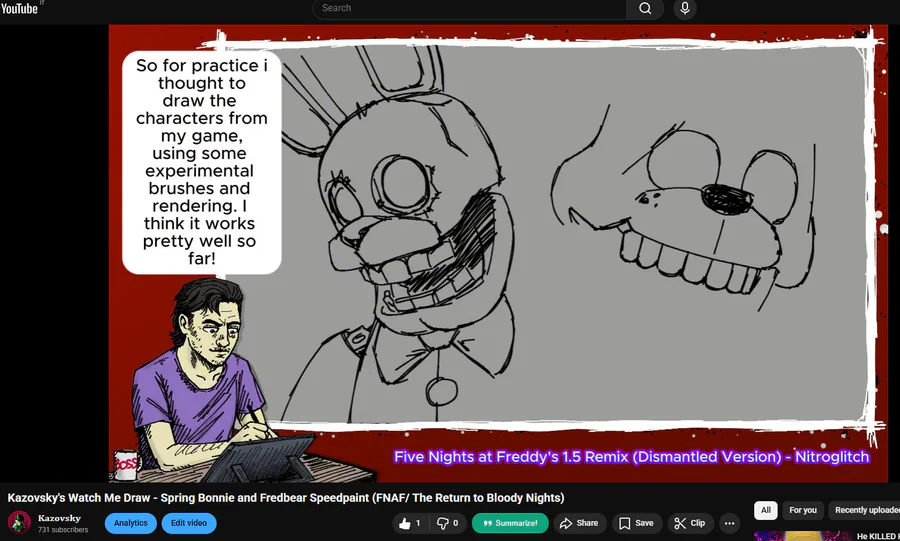This screenshot has width=900, height=541.
Task: Share the video
Action: point(580,523)
